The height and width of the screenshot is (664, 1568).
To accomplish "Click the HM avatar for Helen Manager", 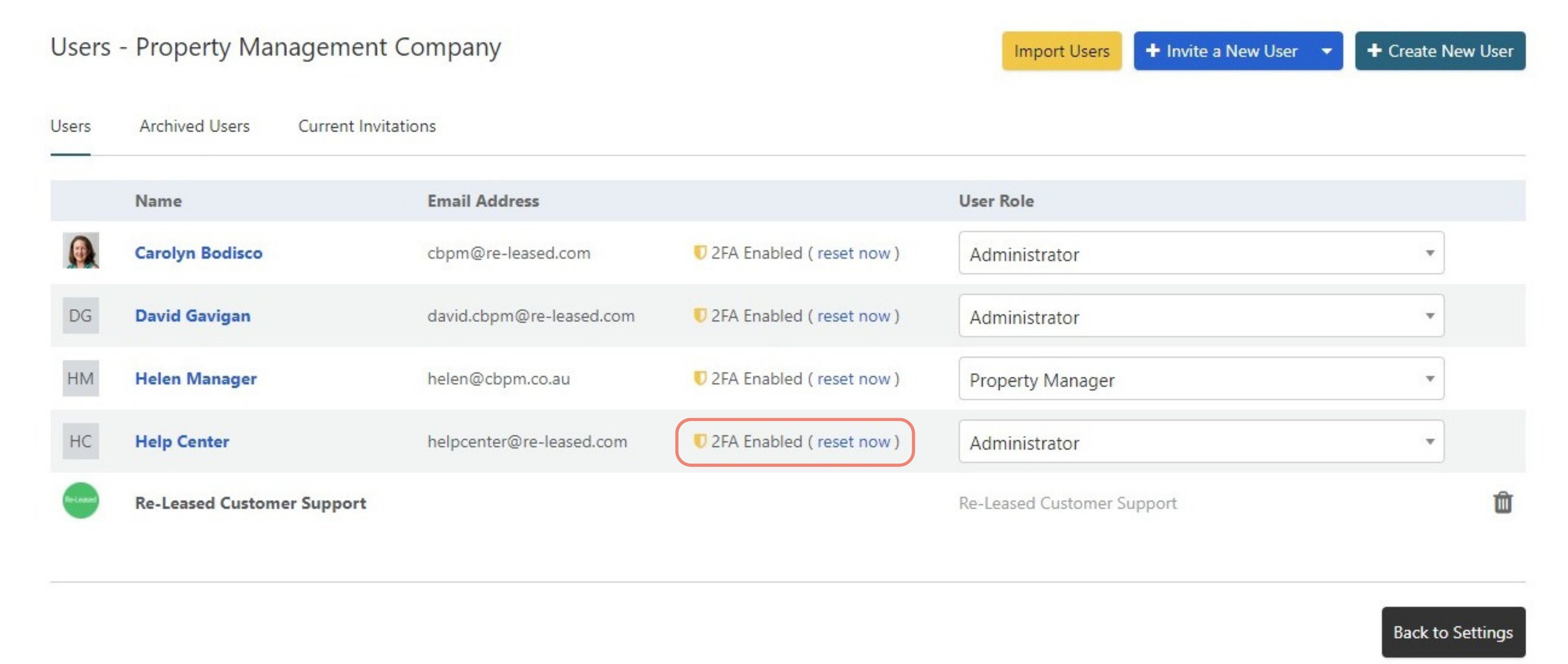I will (x=81, y=378).
